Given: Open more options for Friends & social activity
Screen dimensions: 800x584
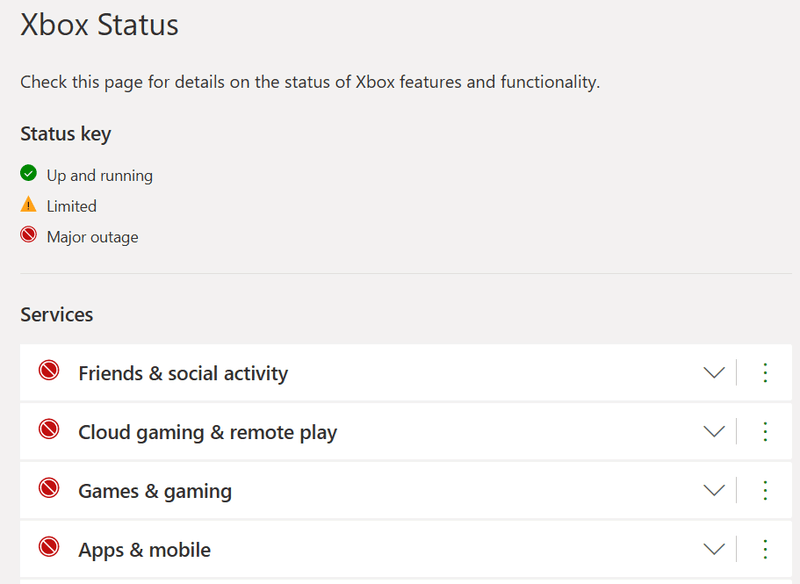Looking at the screenshot, I should coord(765,373).
